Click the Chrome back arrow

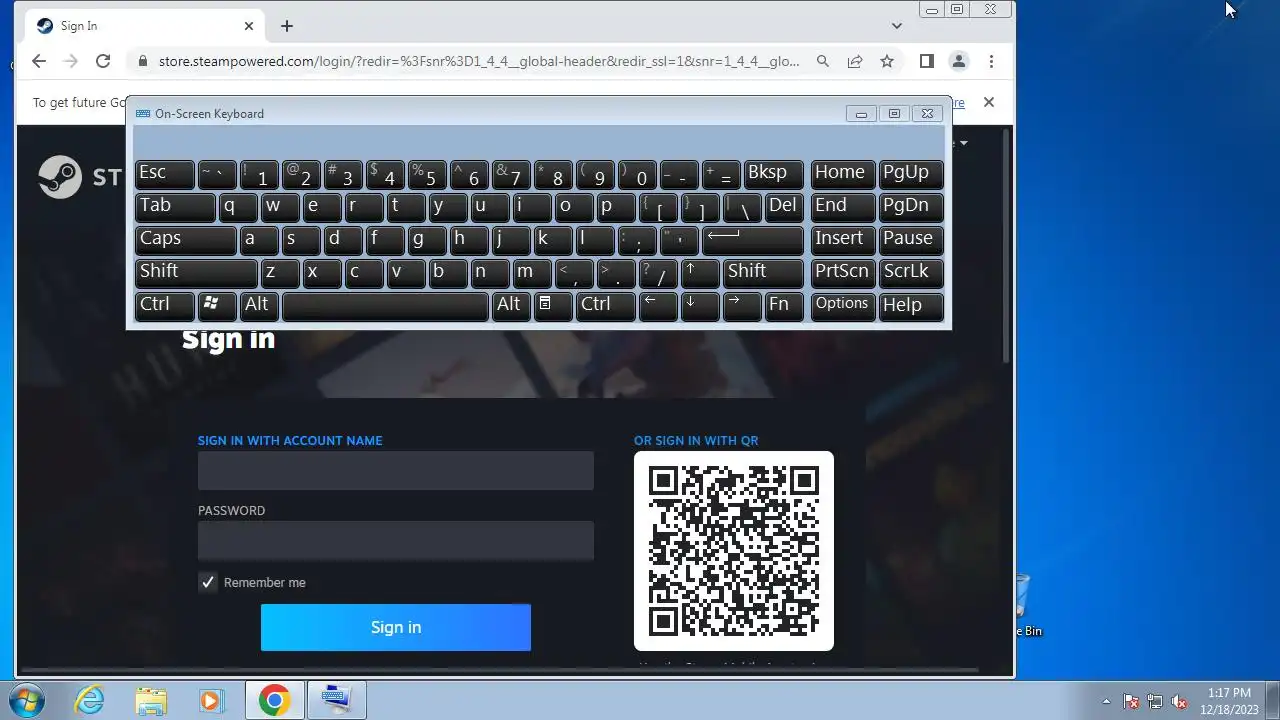click(39, 61)
